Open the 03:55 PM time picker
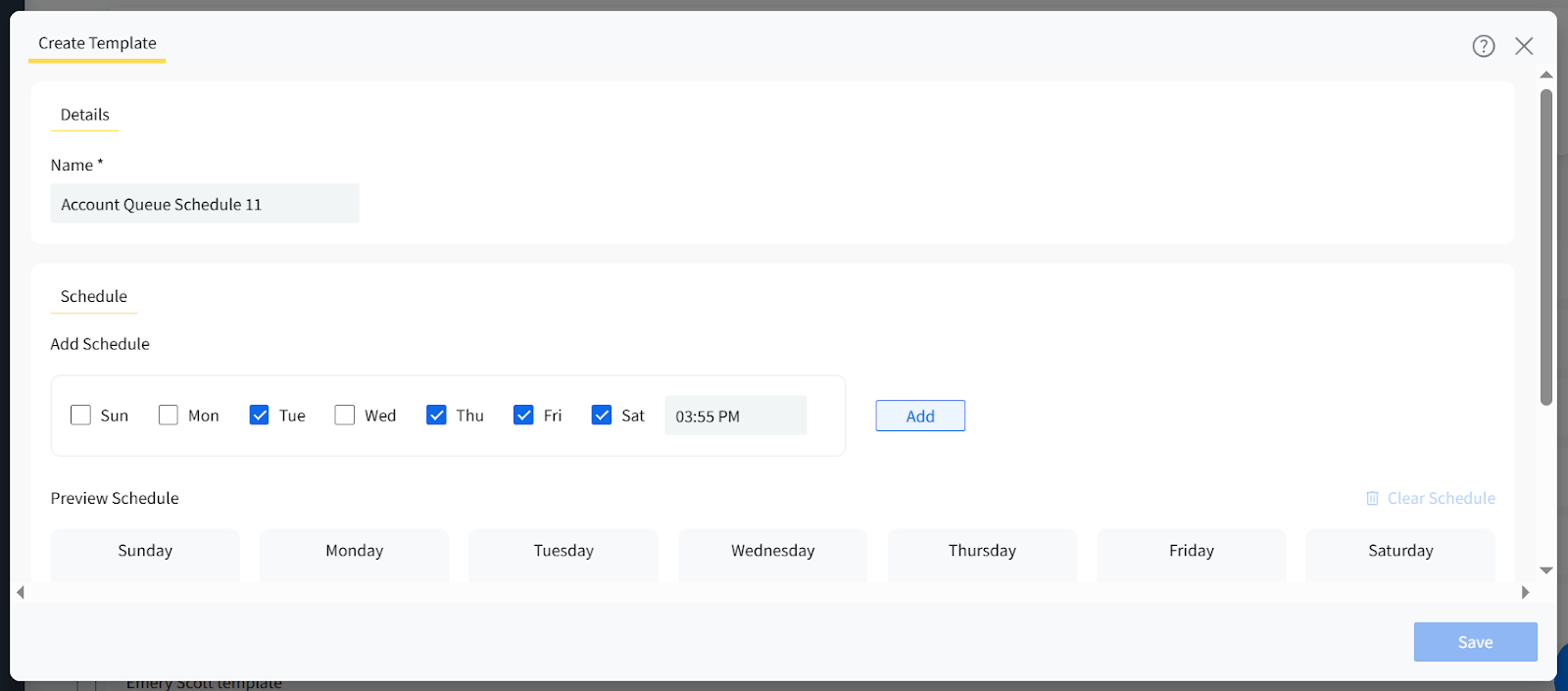The height and width of the screenshot is (691, 1568). tap(735, 416)
